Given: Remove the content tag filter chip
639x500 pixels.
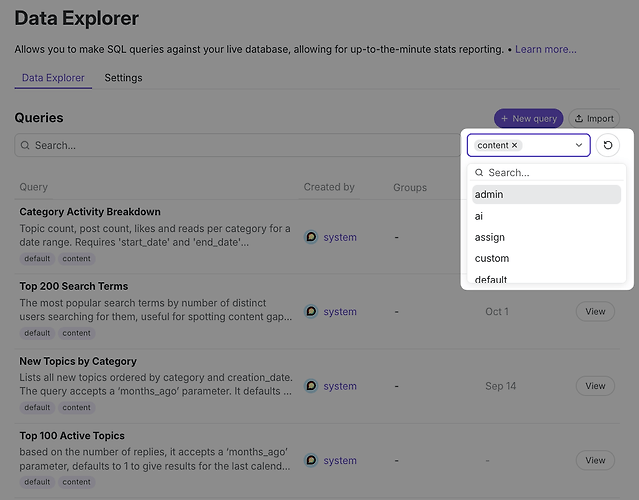Looking at the screenshot, I should coord(515,145).
